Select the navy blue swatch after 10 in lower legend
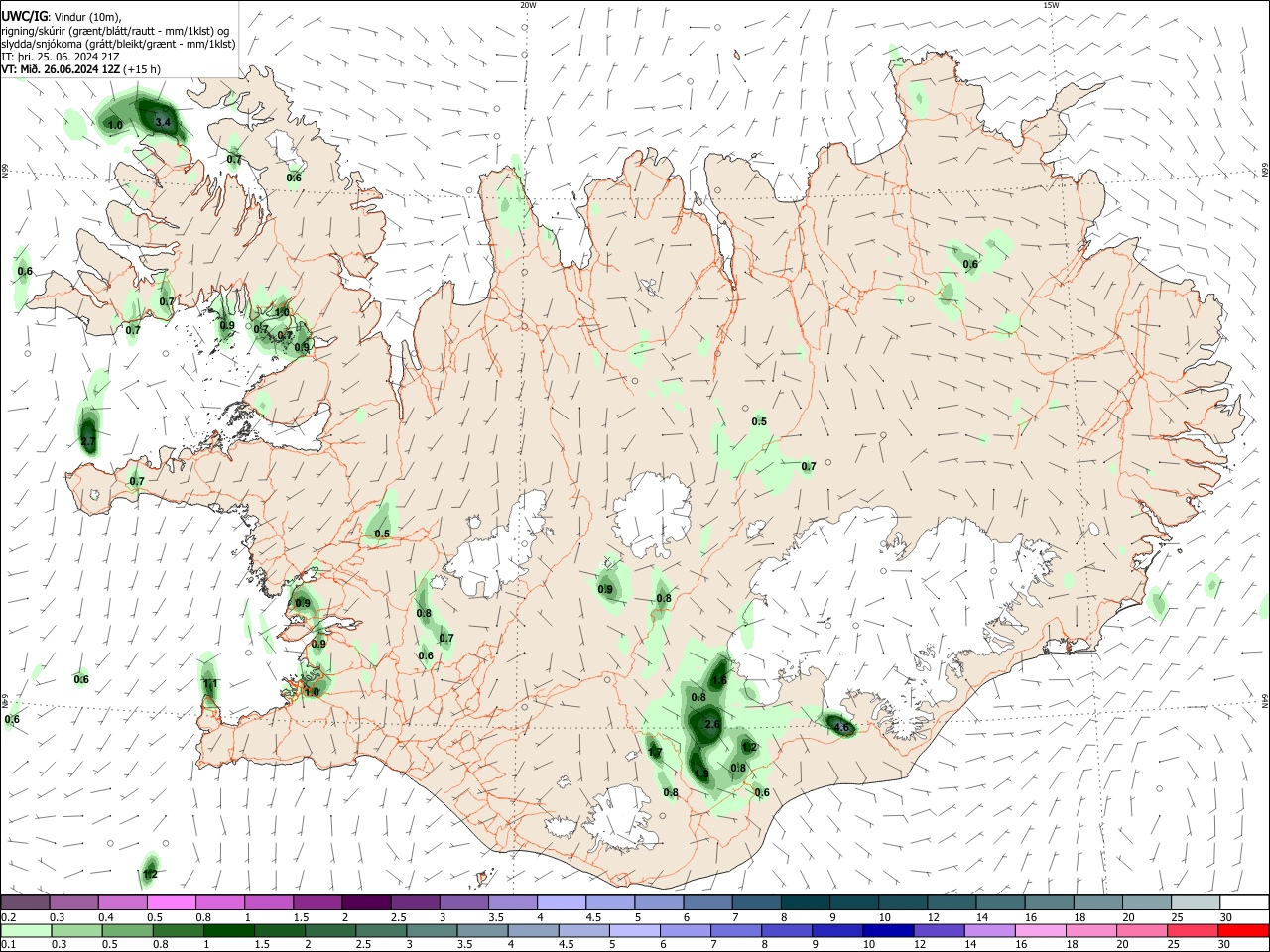The image size is (1270, 952). tap(886, 930)
